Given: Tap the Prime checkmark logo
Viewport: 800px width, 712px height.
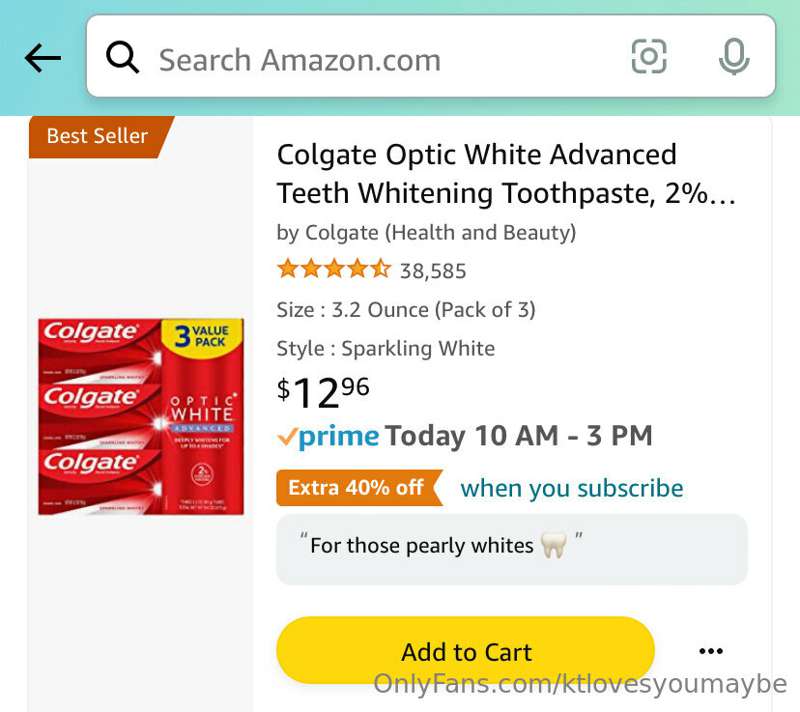Looking at the screenshot, I should tap(328, 437).
